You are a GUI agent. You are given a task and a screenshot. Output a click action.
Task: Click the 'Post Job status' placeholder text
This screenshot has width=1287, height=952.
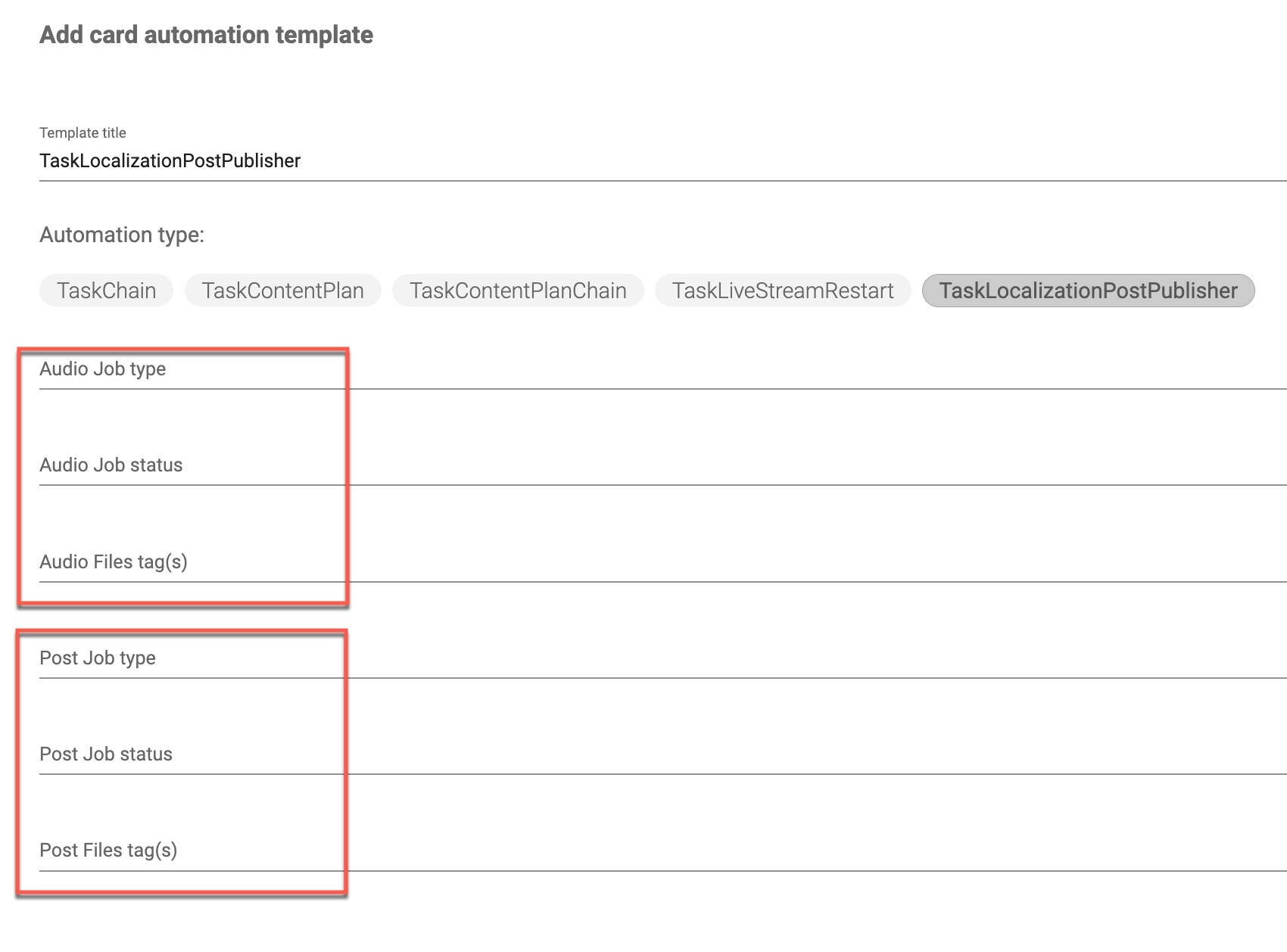[106, 754]
